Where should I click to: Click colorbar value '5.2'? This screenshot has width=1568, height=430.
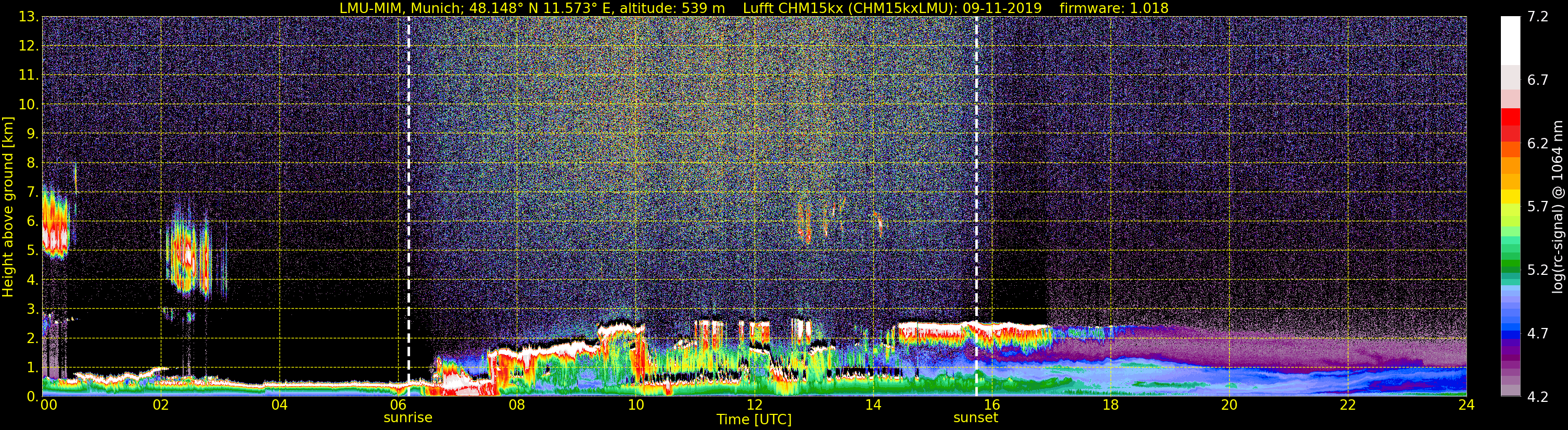click(1538, 270)
